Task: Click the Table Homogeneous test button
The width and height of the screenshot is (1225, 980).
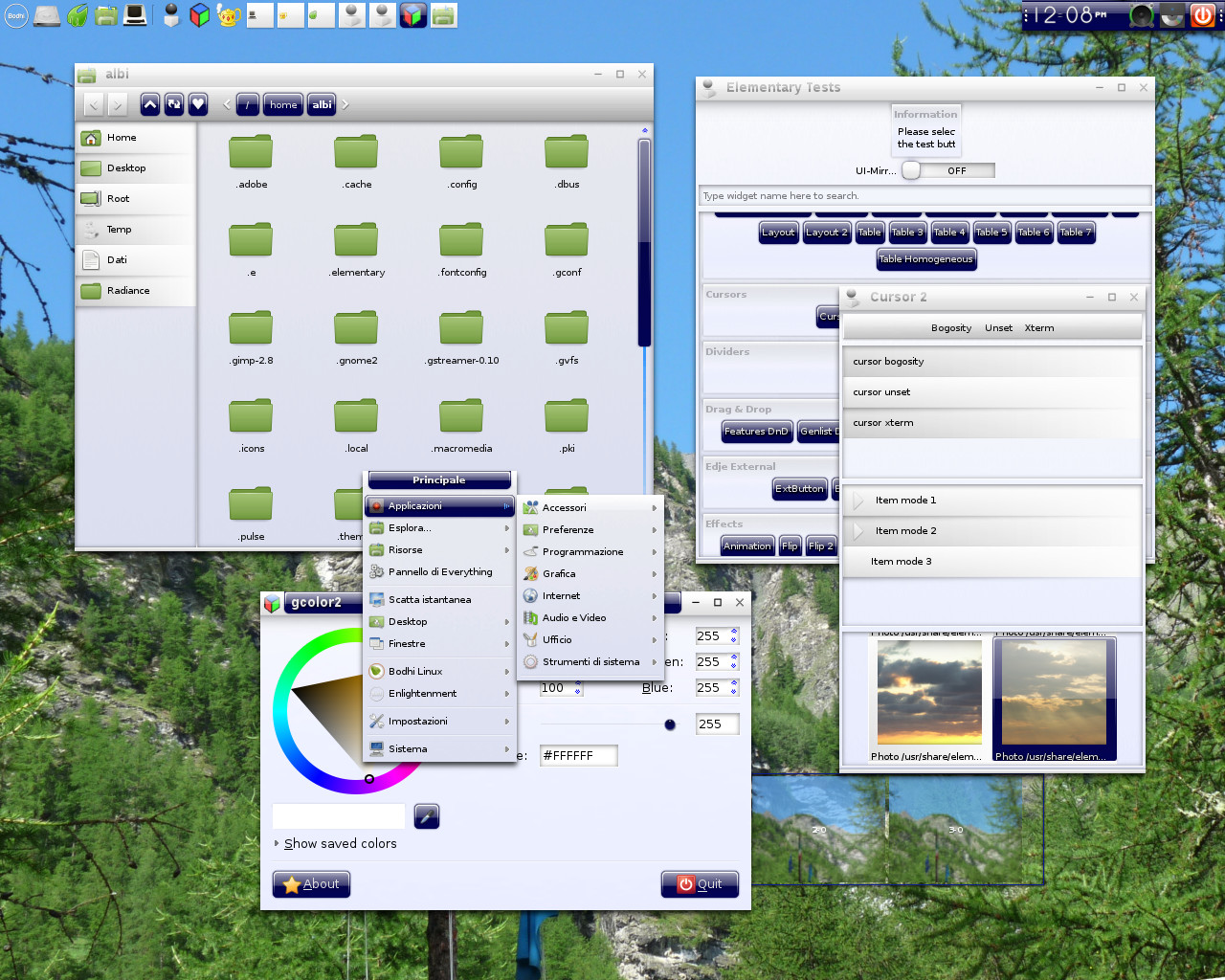Action: coord(926,259)
